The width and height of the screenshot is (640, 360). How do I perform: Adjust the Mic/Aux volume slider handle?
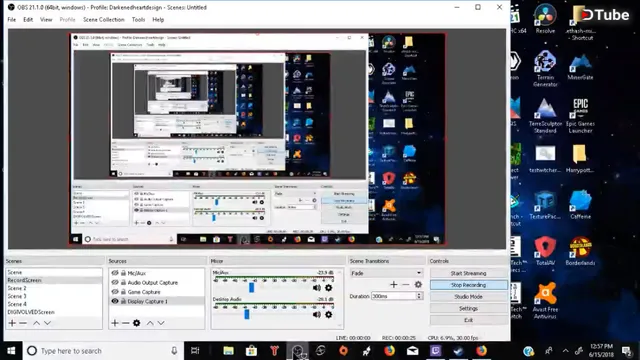coord(251,287)
